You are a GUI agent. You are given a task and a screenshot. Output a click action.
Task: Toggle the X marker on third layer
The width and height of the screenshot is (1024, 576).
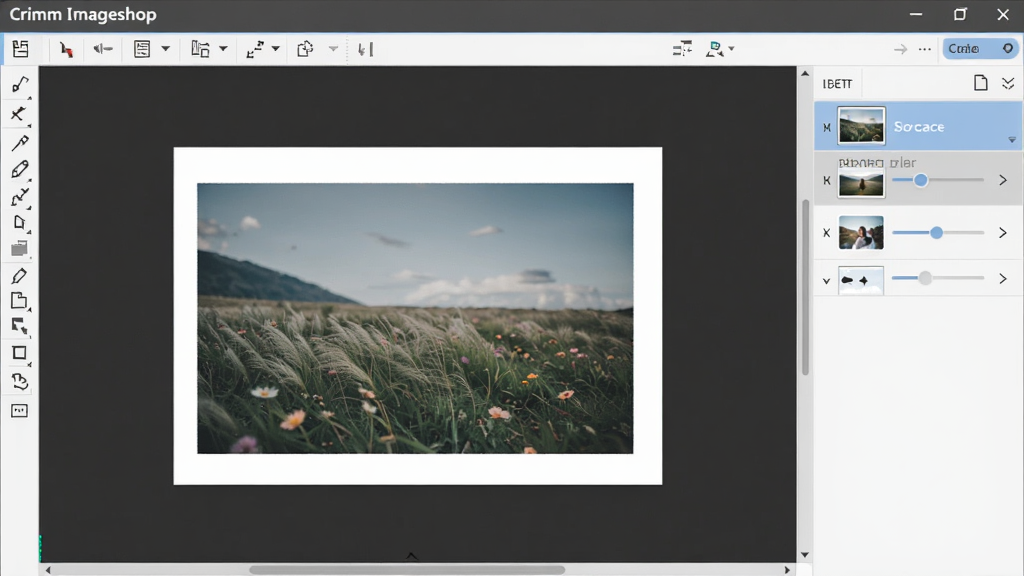(x=827, y=233)
